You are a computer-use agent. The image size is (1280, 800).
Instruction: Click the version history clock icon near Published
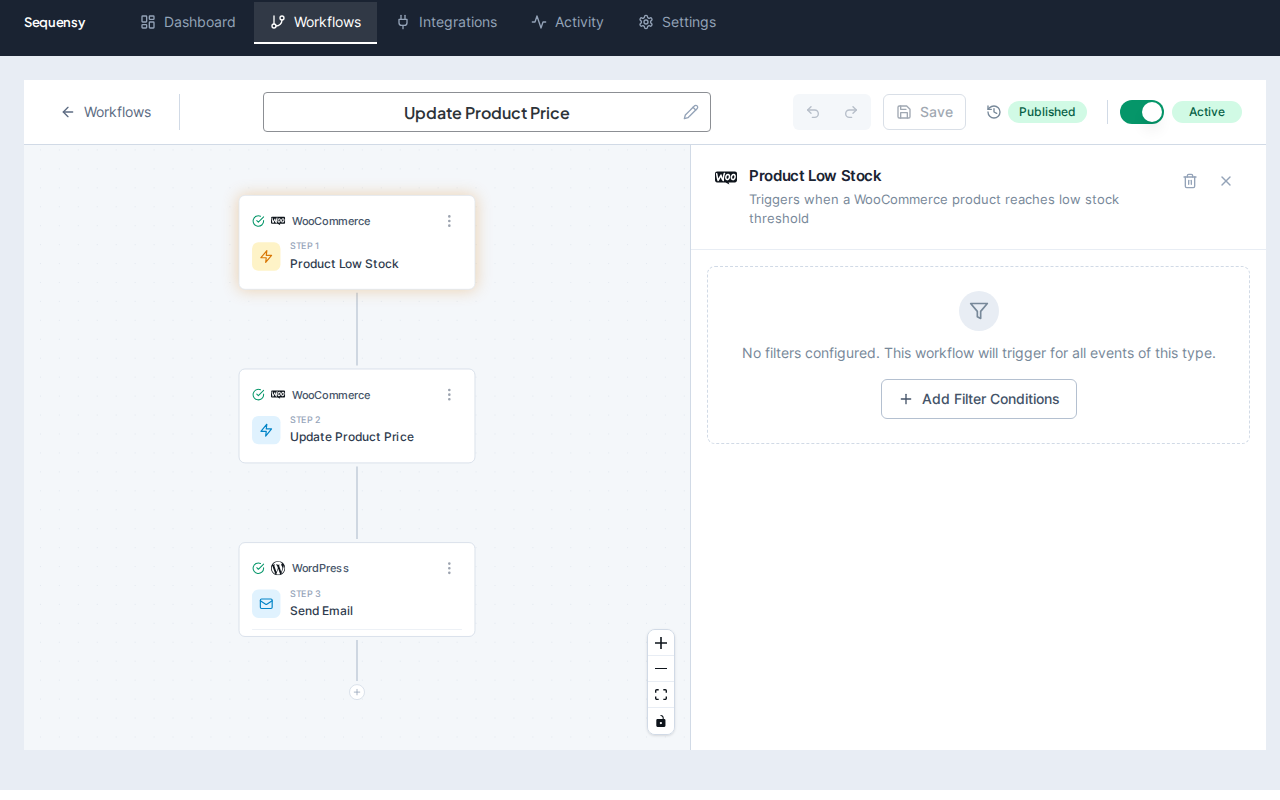993,112
